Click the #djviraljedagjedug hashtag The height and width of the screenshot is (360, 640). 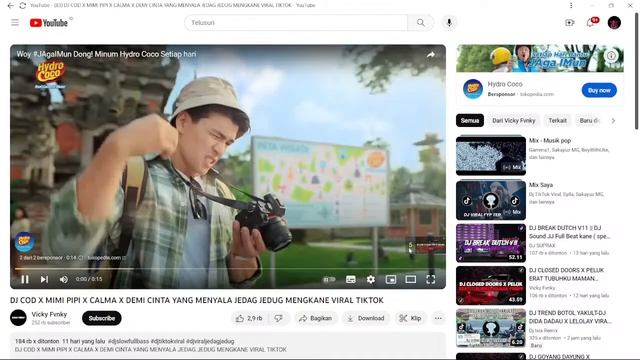coord(210,341)
